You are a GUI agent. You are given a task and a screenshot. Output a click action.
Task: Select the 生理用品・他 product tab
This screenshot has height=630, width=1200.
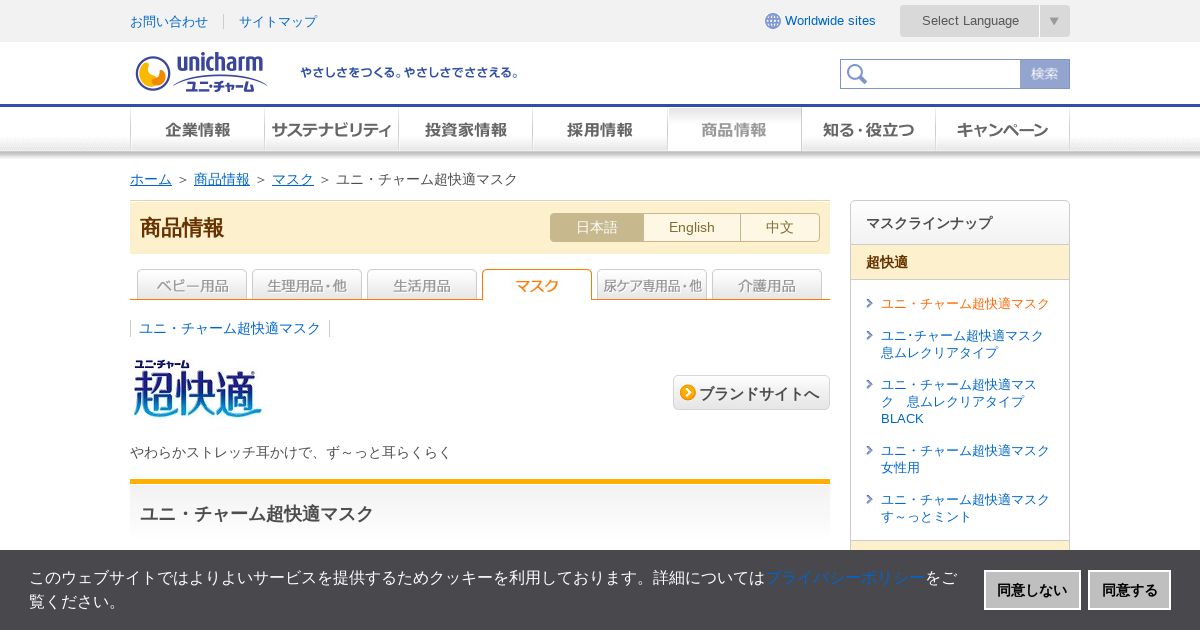[307, 285]
